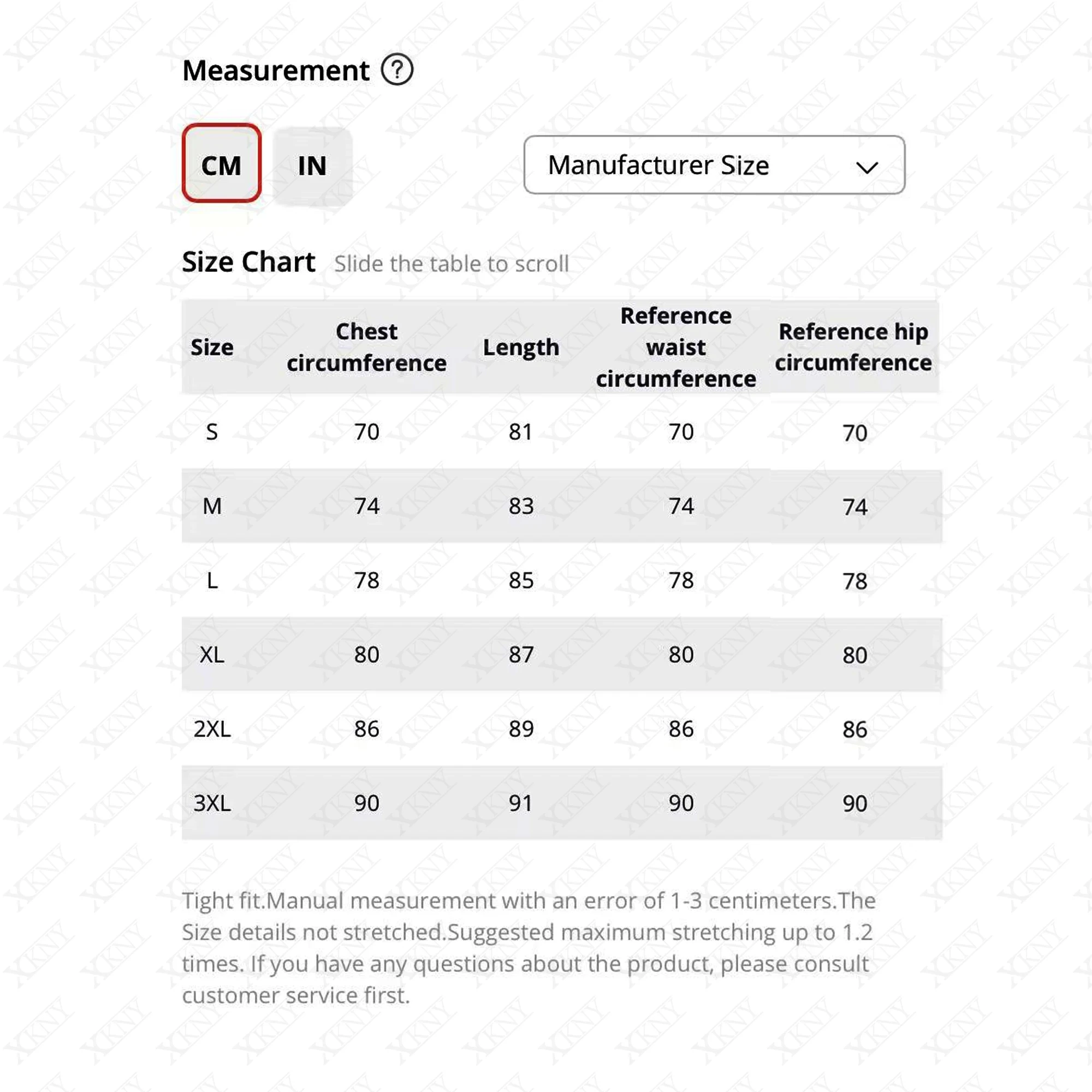Open the Manufacturer Size dropdown
This screenshot has width=1092, height=1092.
click(x=713, y=165)
